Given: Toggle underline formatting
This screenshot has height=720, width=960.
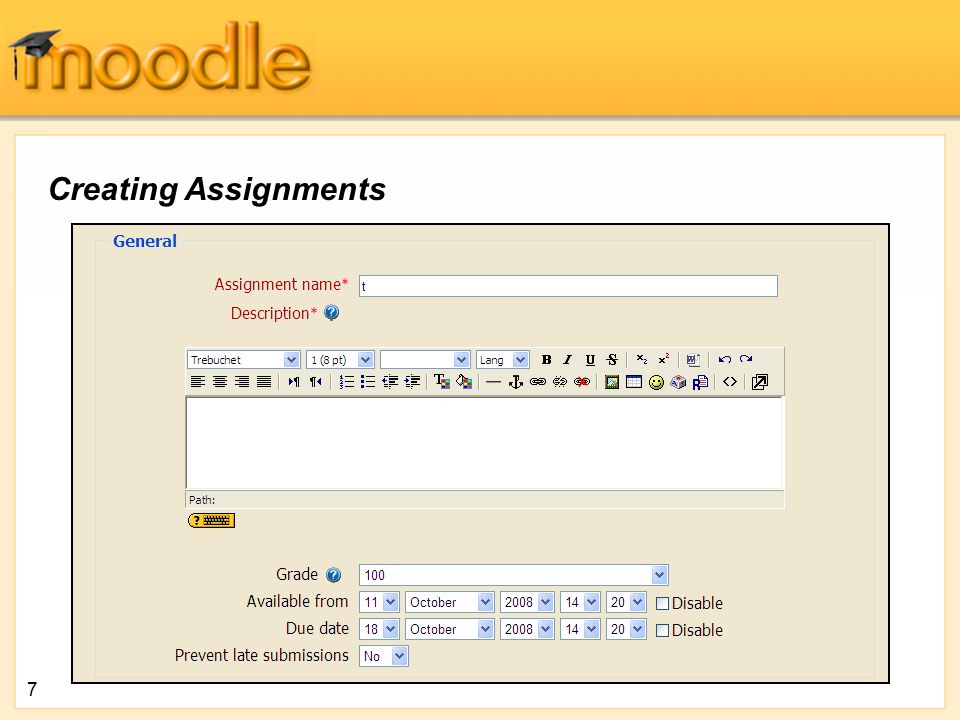Looking at the screenshot, I should pos(590,360).
